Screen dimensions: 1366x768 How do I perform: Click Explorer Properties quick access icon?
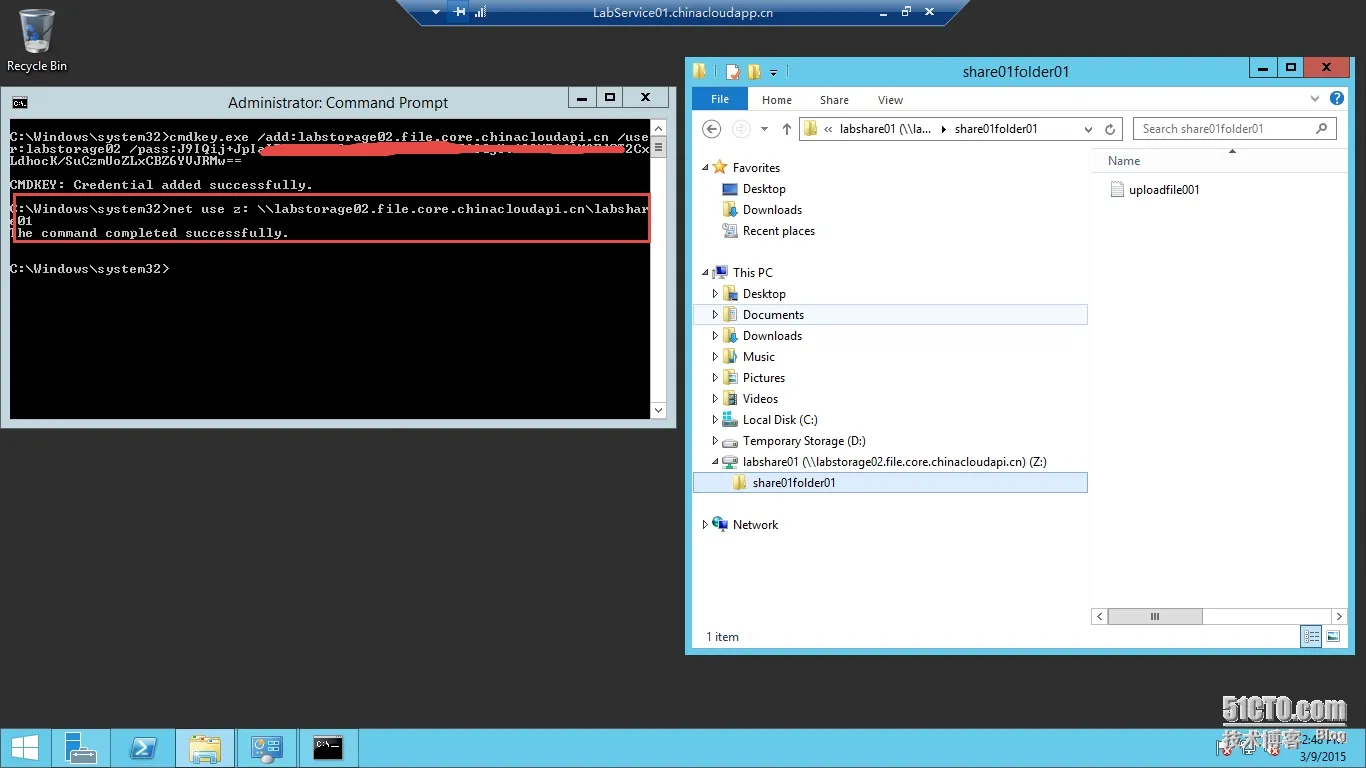click(733, 71)
